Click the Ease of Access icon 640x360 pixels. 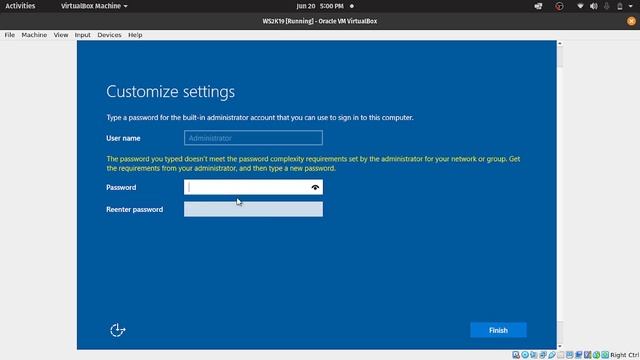pyautogui.click(x=118, y=330)
